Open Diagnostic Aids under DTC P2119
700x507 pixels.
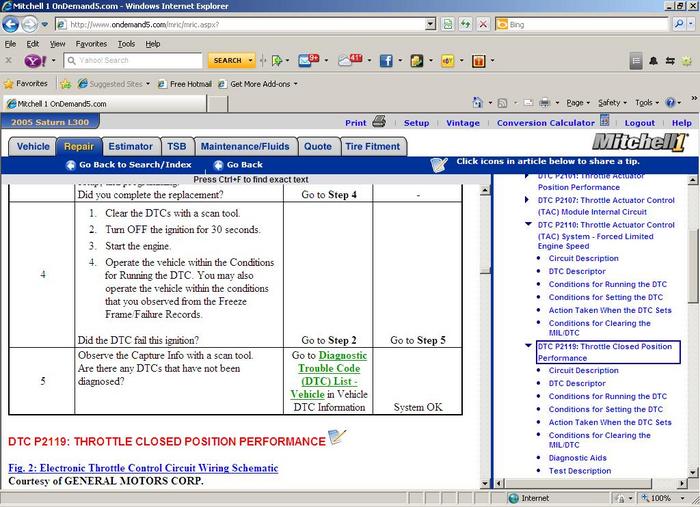tap(578, 458)
